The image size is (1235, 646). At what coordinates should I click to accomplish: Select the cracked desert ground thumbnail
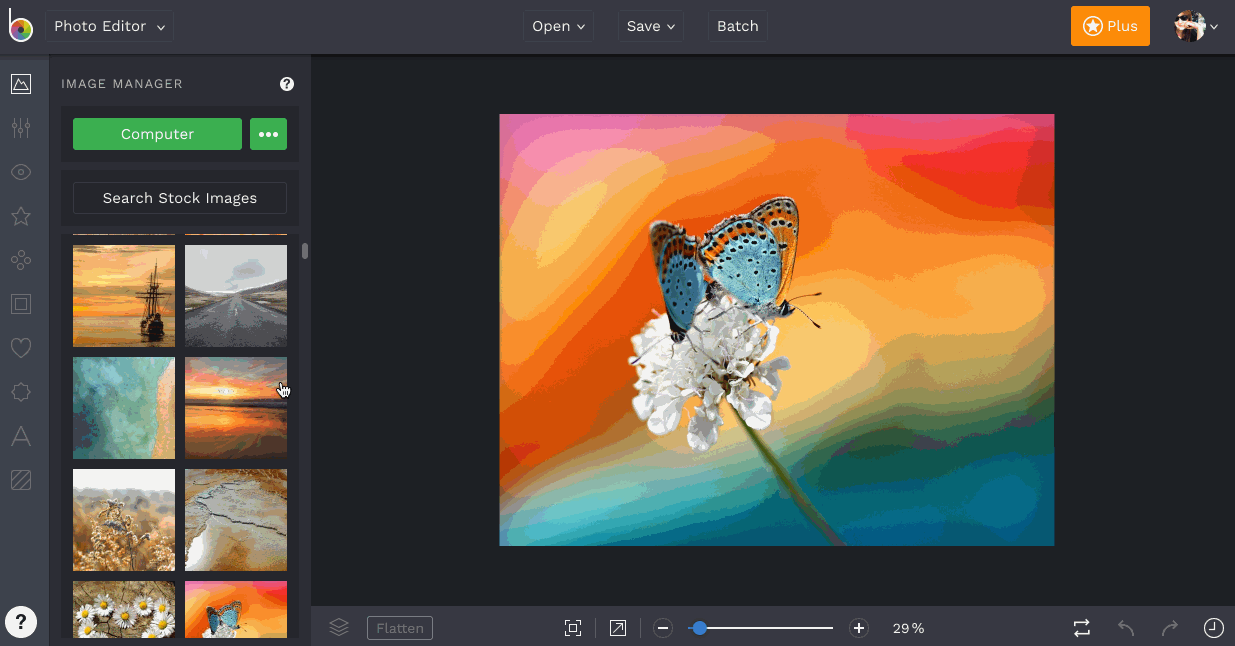[236, 520]
